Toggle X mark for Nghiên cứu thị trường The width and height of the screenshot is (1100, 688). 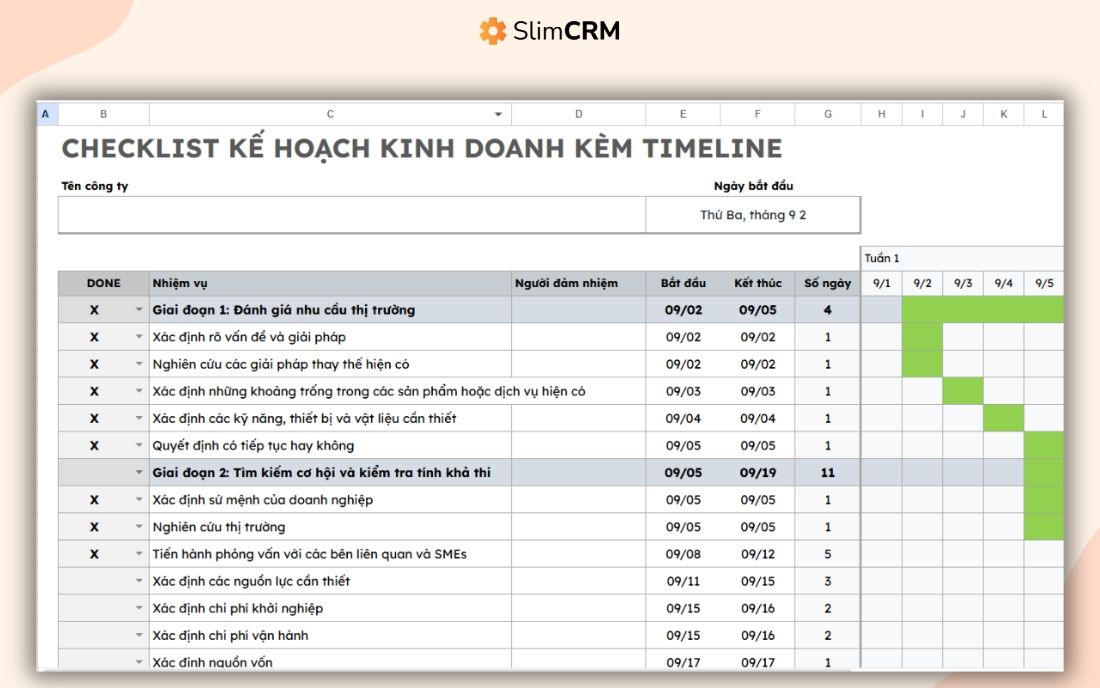click(94, 527)
